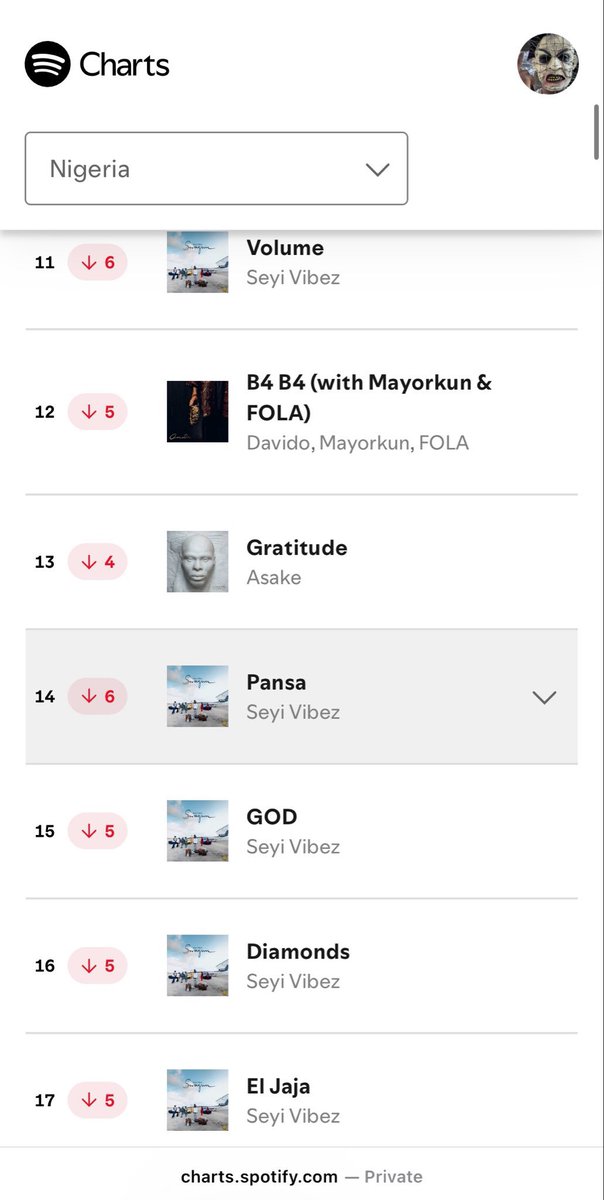Click the dropdown arrow in the Nigeria selector
The image size is (604, 1200).
click(x=377, y=169)
